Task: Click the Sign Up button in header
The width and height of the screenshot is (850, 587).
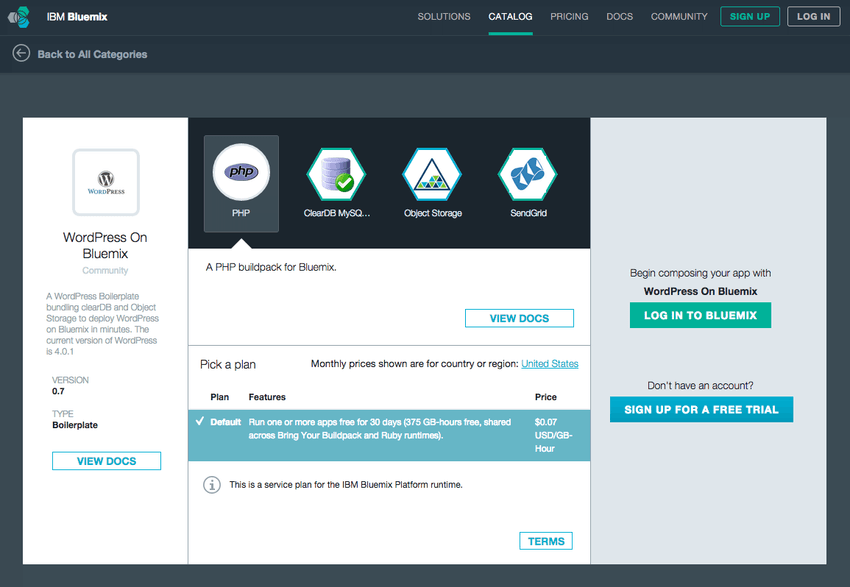Action: [x=750, y=16]
